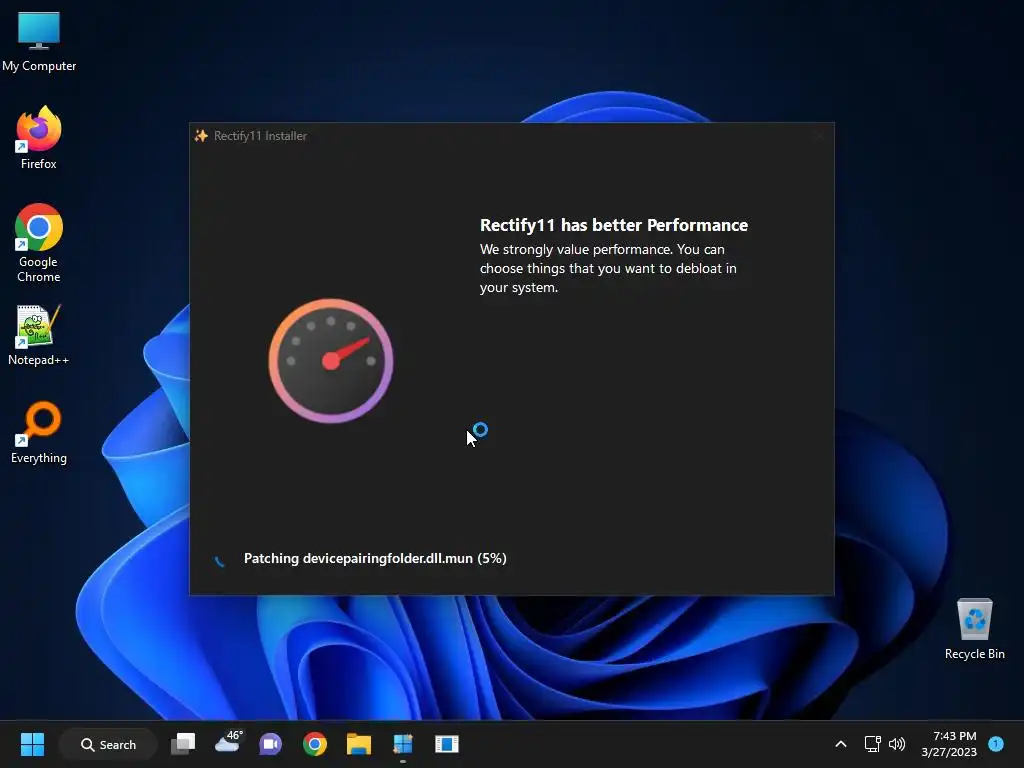Open Task View on the taskbar
1024x768 pixels.
183,744
